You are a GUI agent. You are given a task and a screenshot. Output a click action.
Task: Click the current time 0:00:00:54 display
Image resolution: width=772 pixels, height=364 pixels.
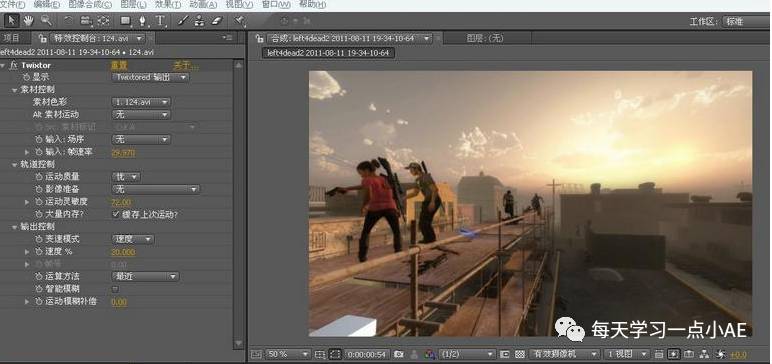367,354
